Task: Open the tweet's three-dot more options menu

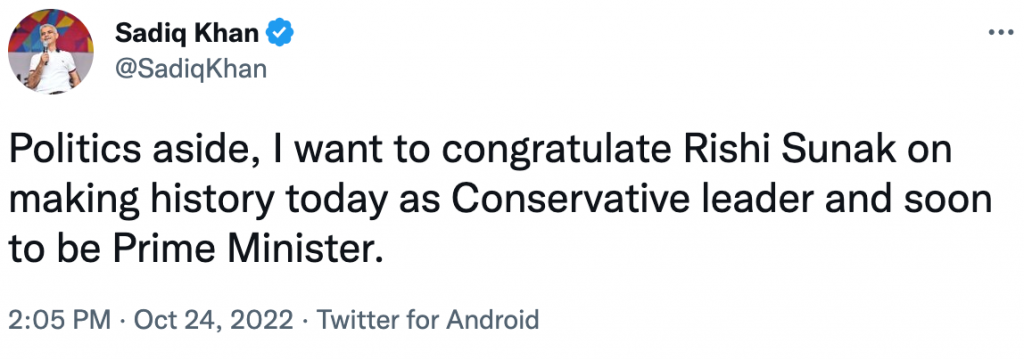Action: pos(1001,31)
